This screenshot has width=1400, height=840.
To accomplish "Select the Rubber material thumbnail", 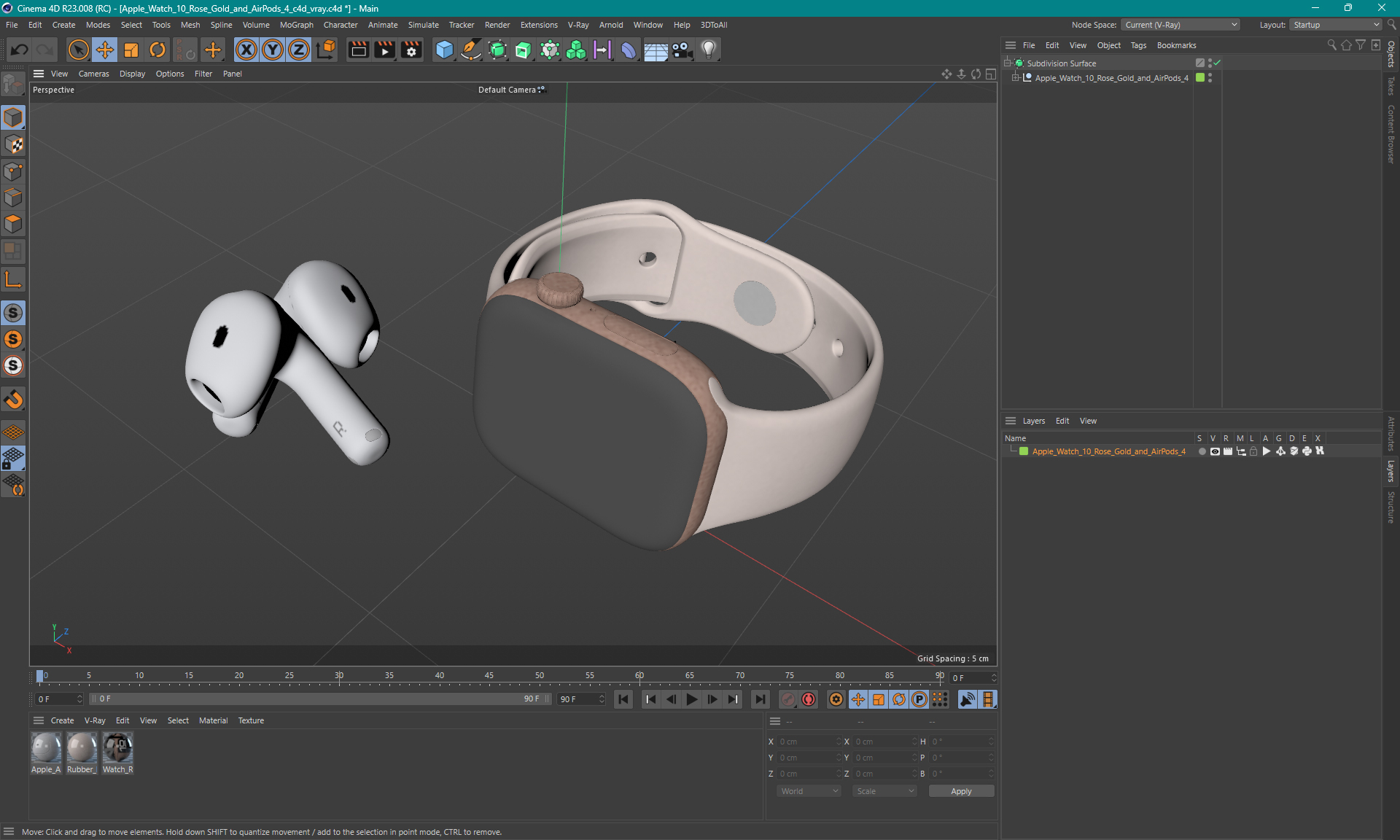I will click(82, 749).
